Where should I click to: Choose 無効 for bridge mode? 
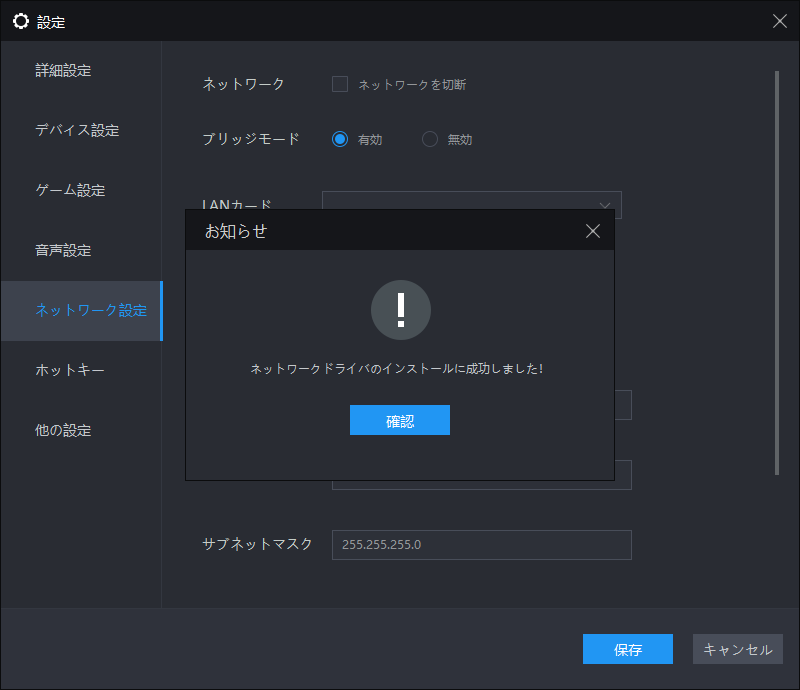430,140
